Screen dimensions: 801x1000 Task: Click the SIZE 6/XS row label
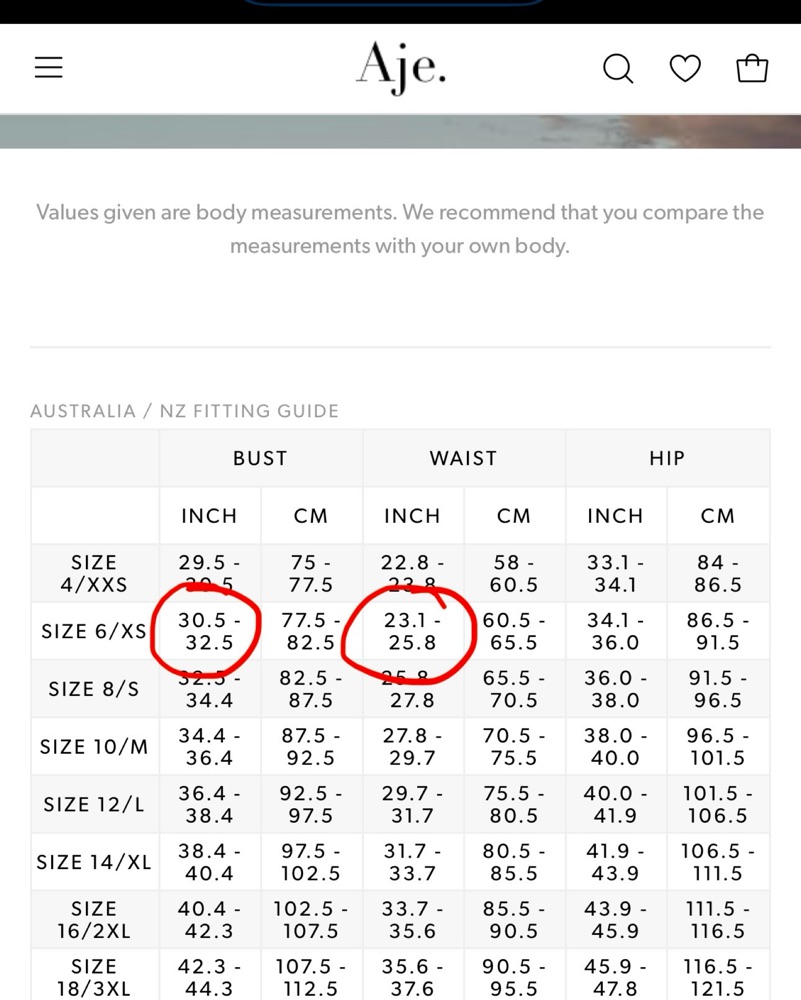94,631
